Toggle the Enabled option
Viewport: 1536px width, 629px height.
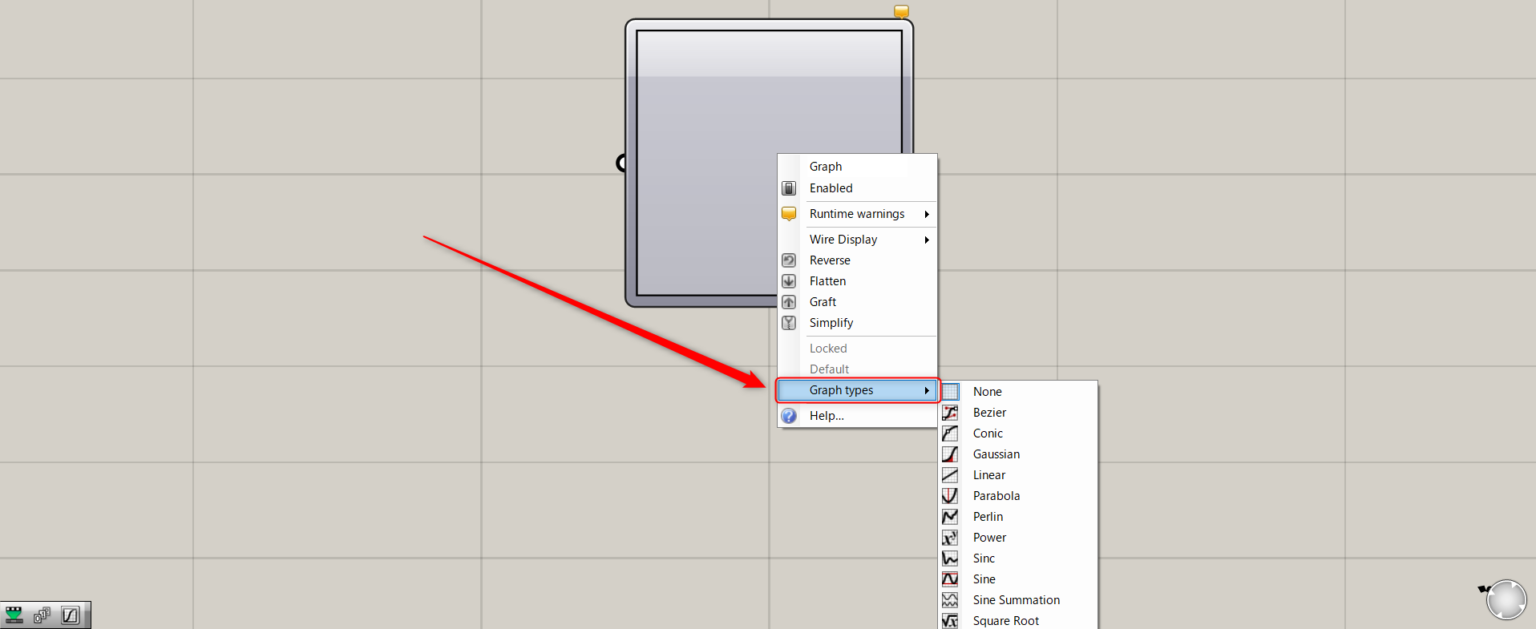830,188
